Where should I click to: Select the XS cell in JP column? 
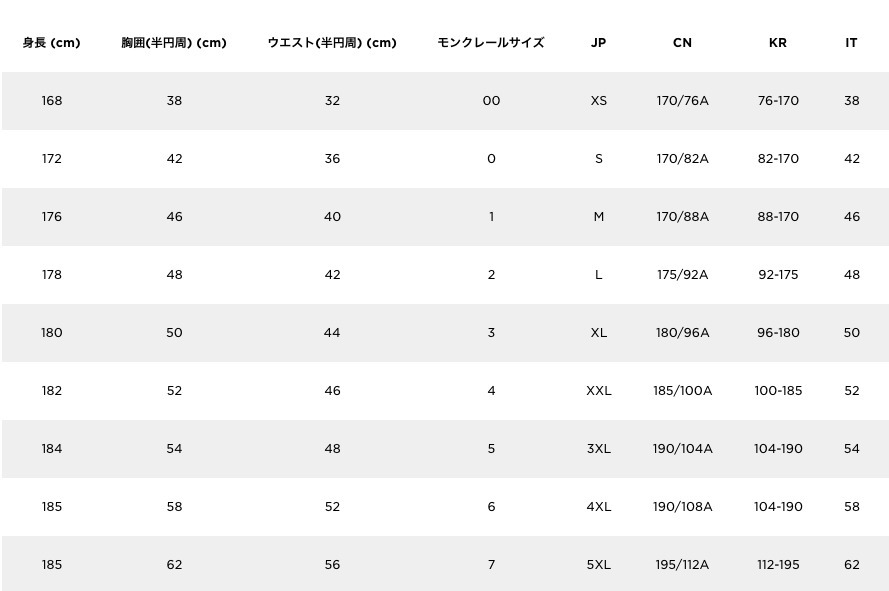[599, 101]
